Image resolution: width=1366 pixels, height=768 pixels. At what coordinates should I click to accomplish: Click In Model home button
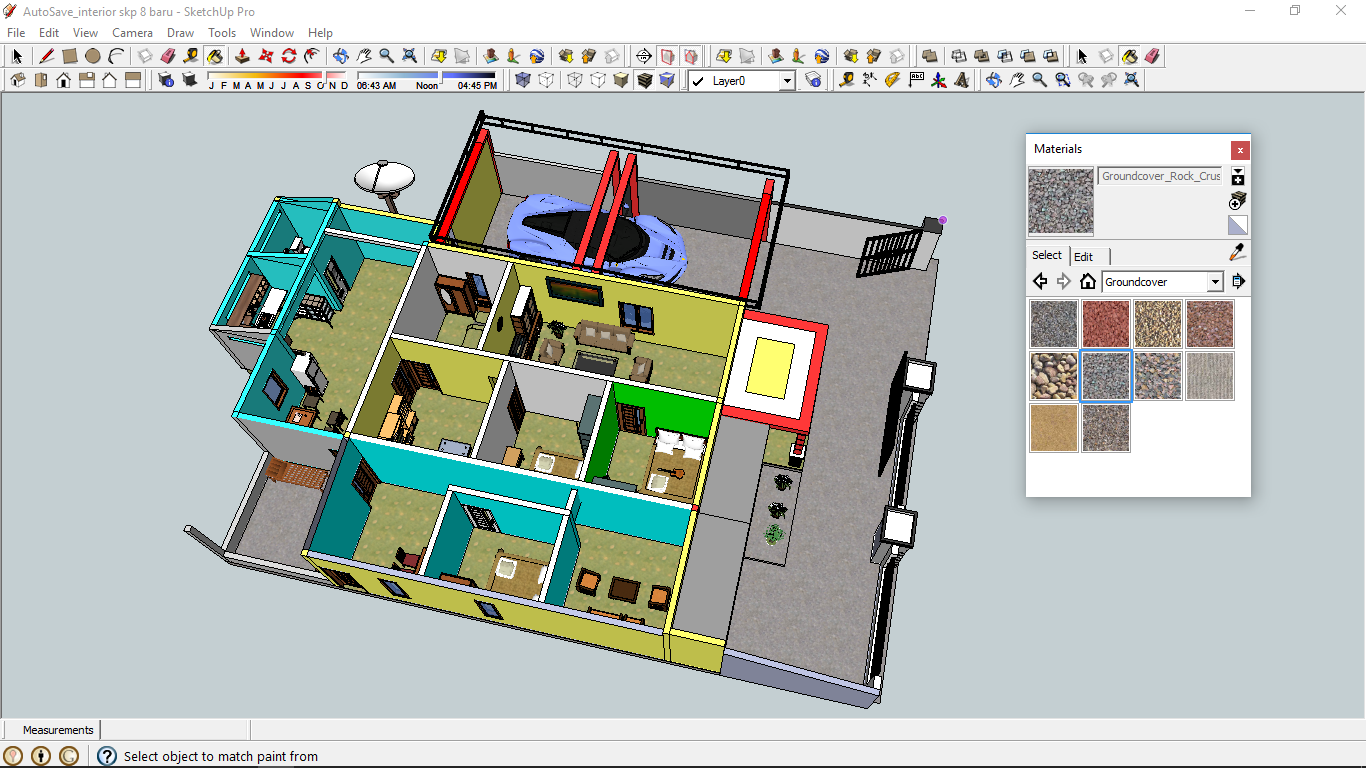tap(1087, 282)
